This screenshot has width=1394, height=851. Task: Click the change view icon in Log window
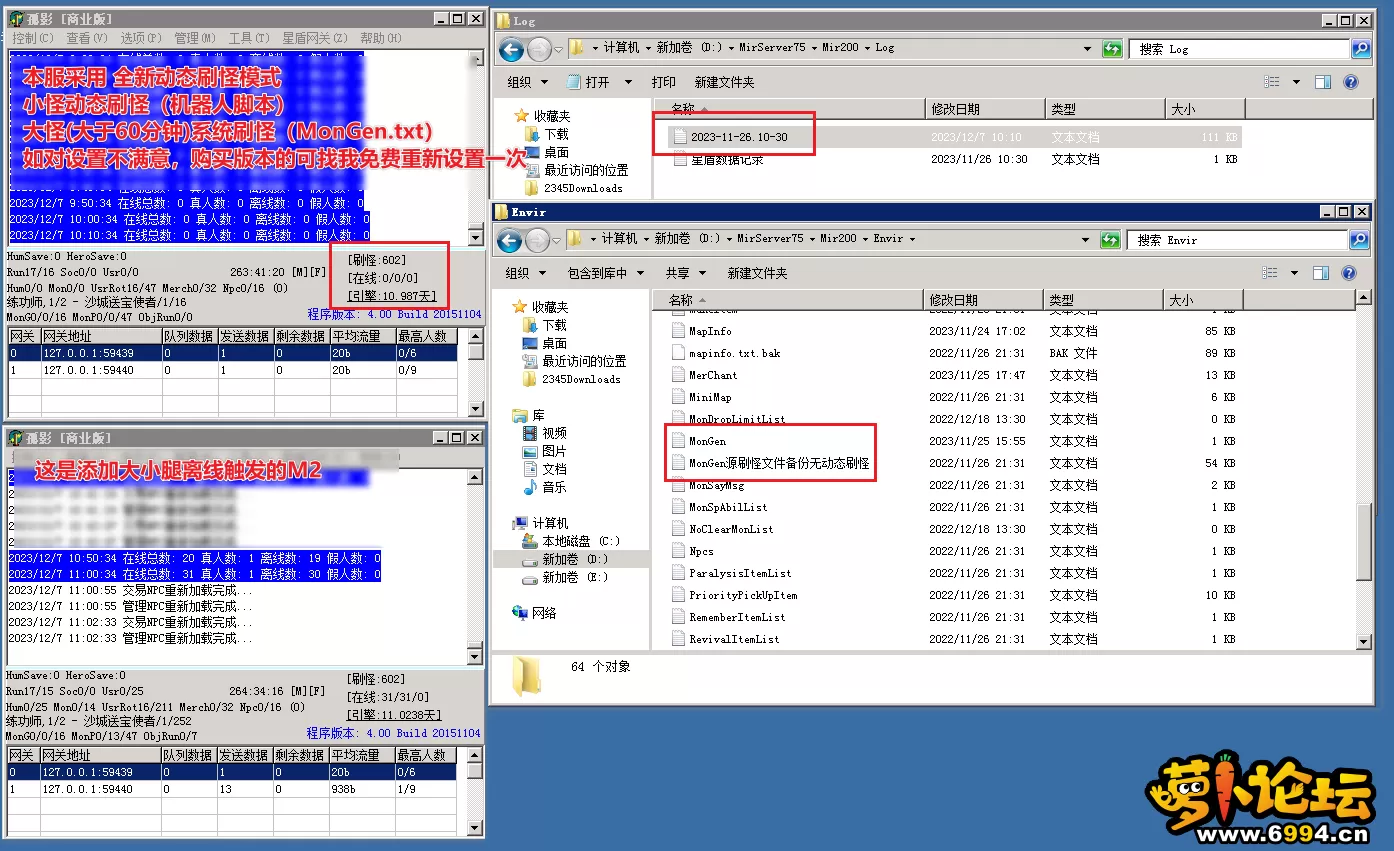[x=1272, y=82]
